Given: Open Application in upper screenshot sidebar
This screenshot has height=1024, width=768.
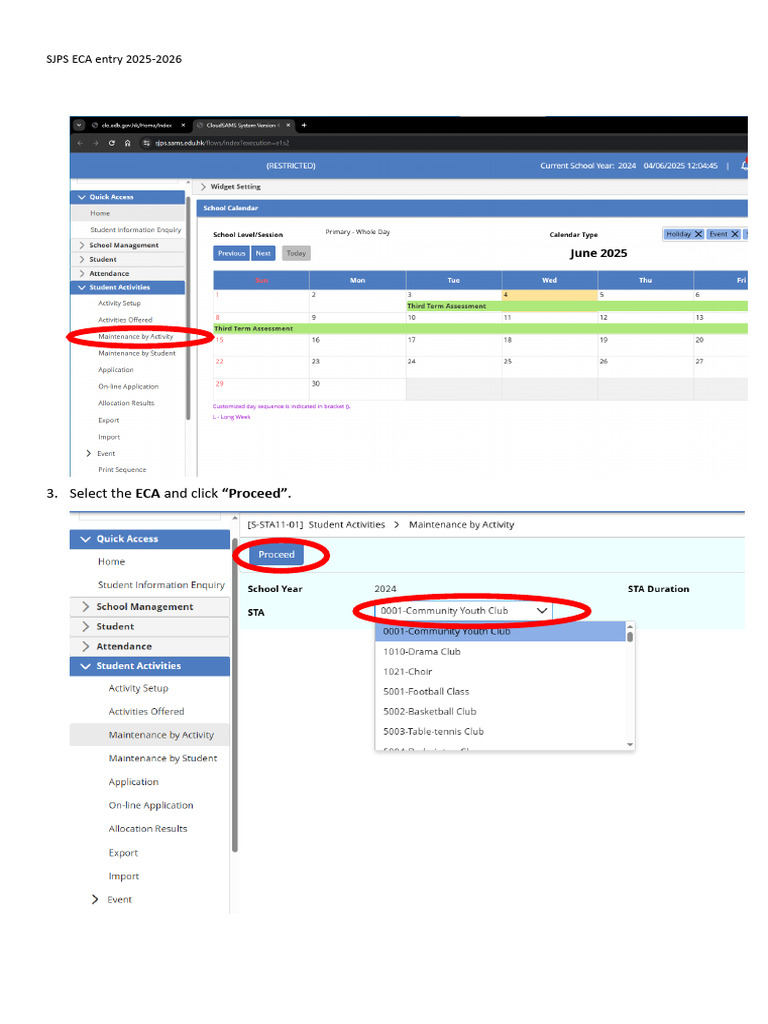Looking at the screenshot, I should click(116, 370).
